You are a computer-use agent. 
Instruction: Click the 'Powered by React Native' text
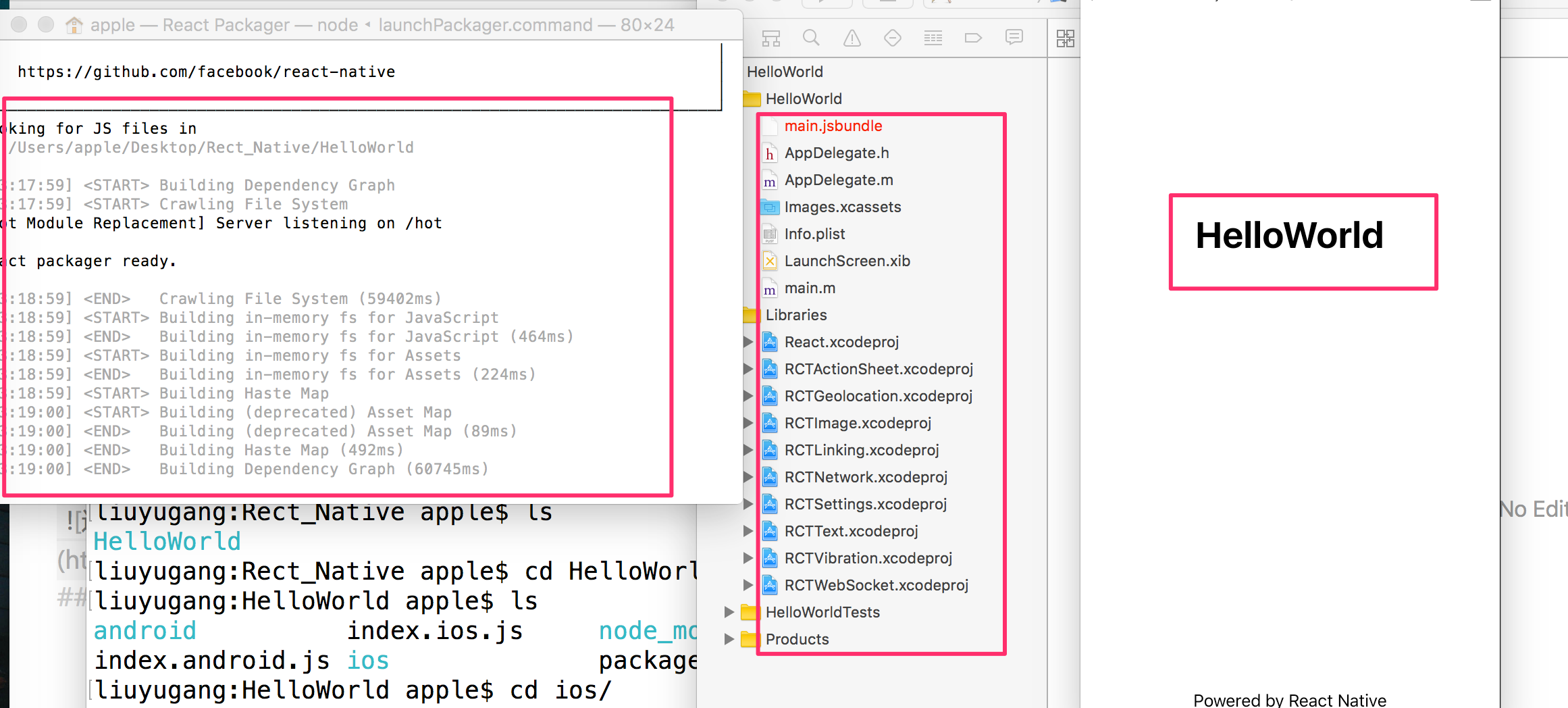coord(1290,700)
